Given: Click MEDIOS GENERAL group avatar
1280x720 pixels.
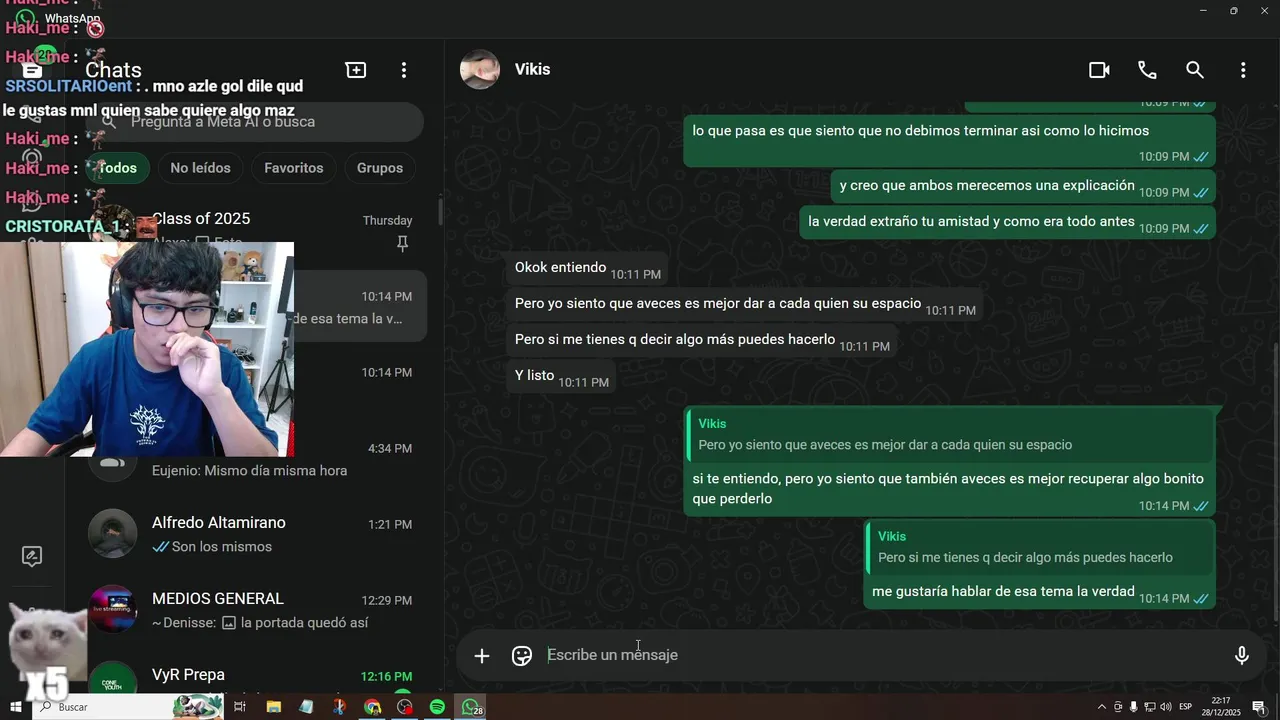Looking at the screenshot, I should click(x=112, y=610).
